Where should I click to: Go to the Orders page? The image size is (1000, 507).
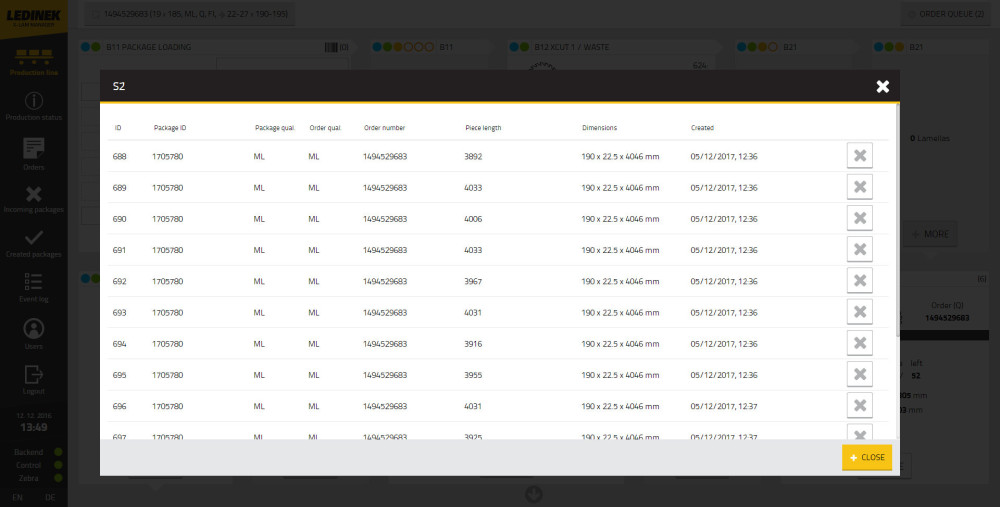33,153
